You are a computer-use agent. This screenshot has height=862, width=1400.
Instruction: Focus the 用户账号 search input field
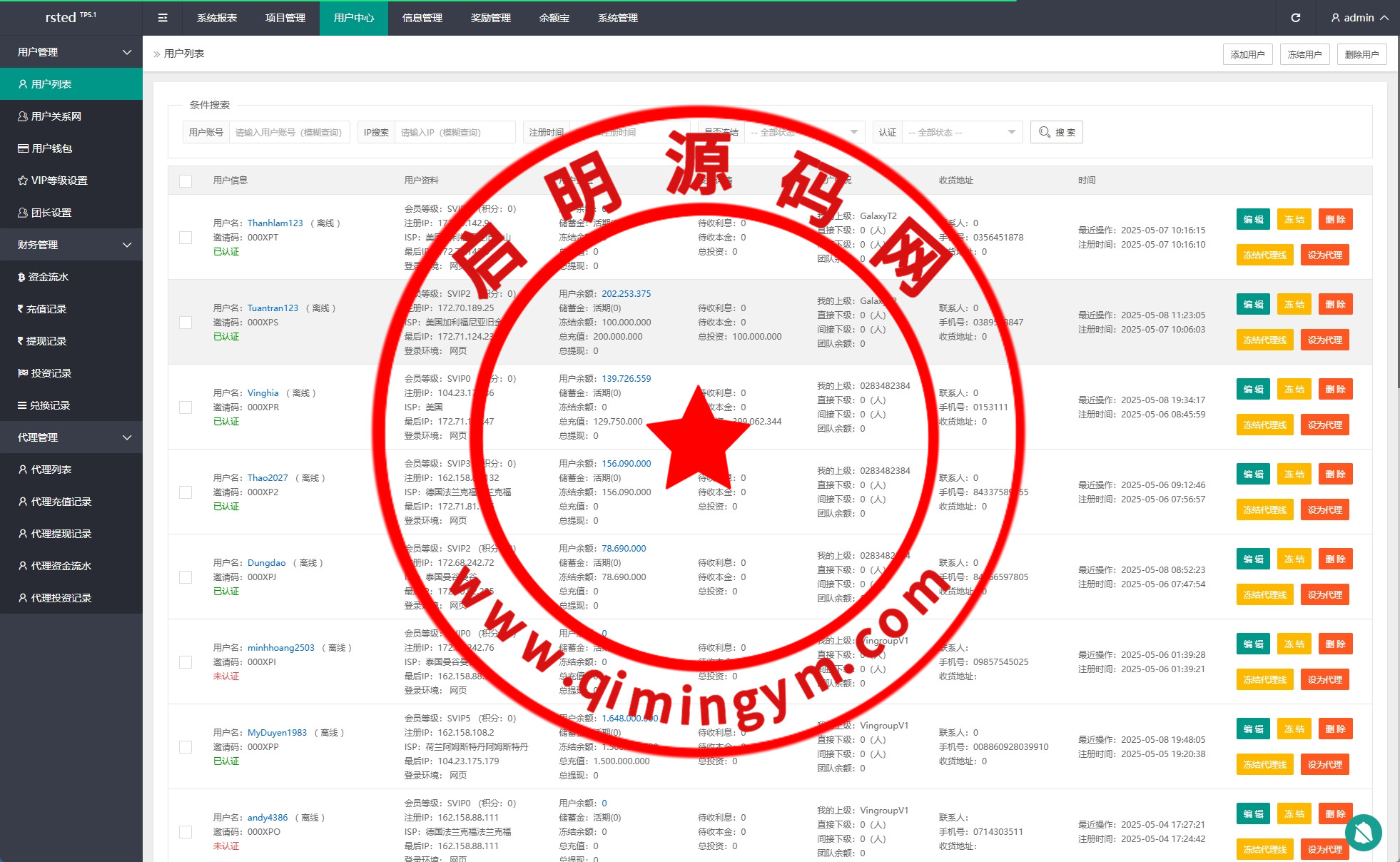pyautogui.click(x=288, y=132)
